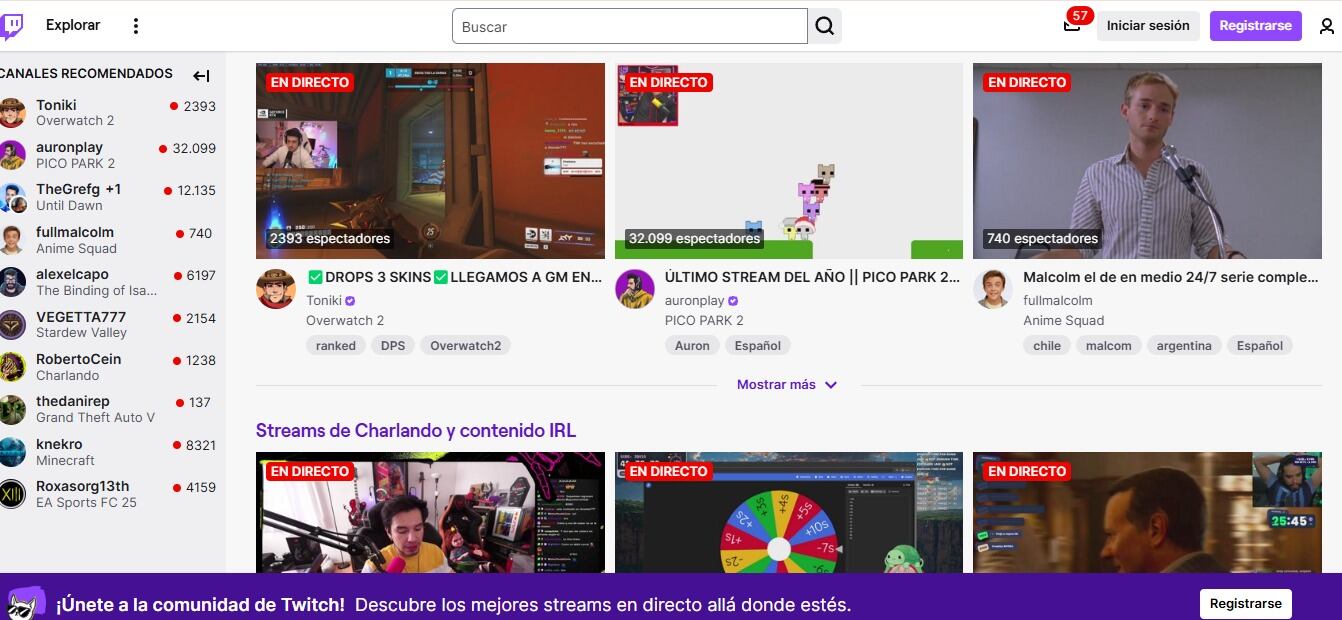Open the three-dot more options menu
The height and width of the screenshot is (620, 1342).
(x=136, y=26)
